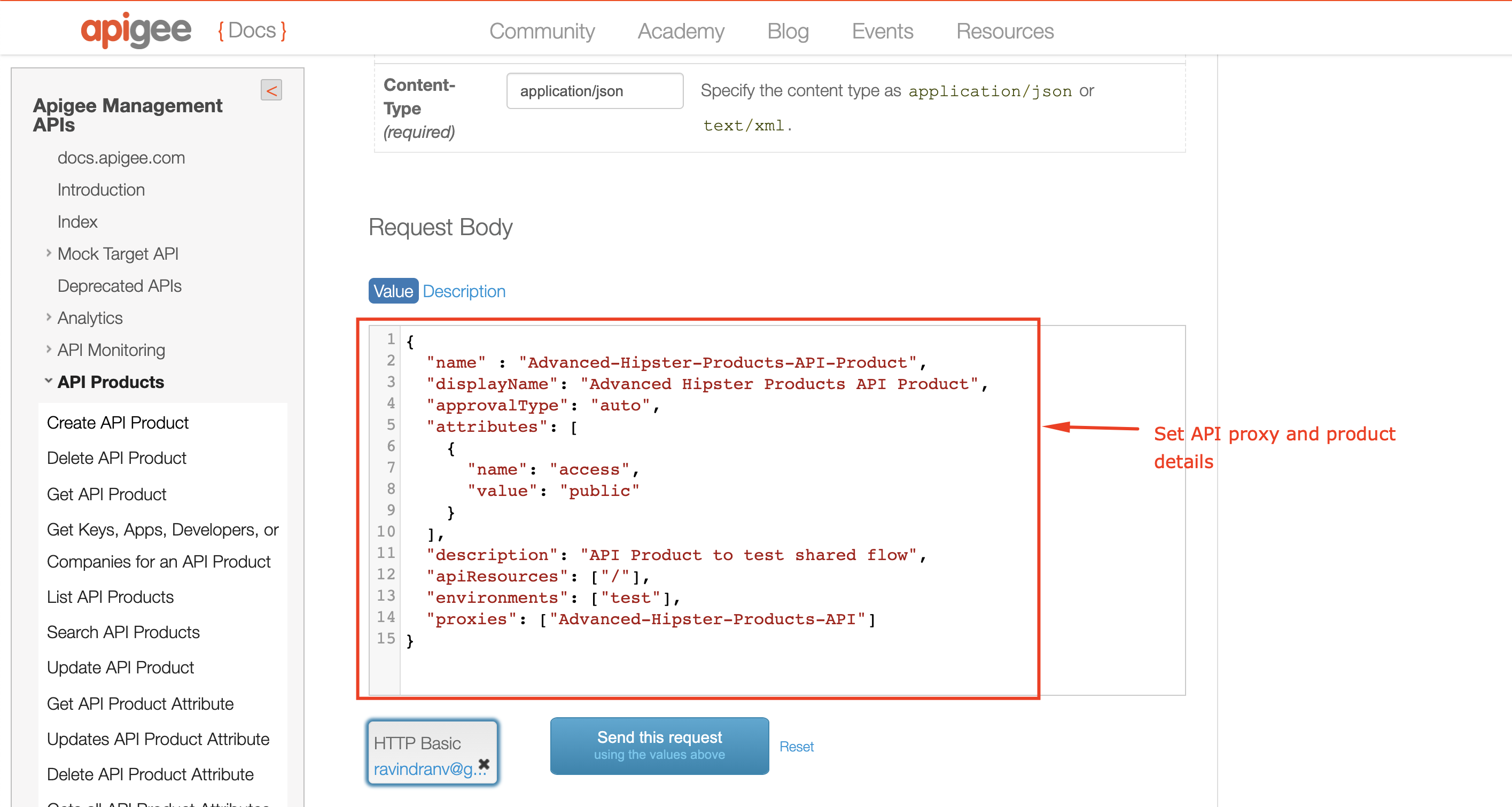Click the "apiResources" line in editor
This screenshot has width=1512, height=807.
[x=537, y=577]
